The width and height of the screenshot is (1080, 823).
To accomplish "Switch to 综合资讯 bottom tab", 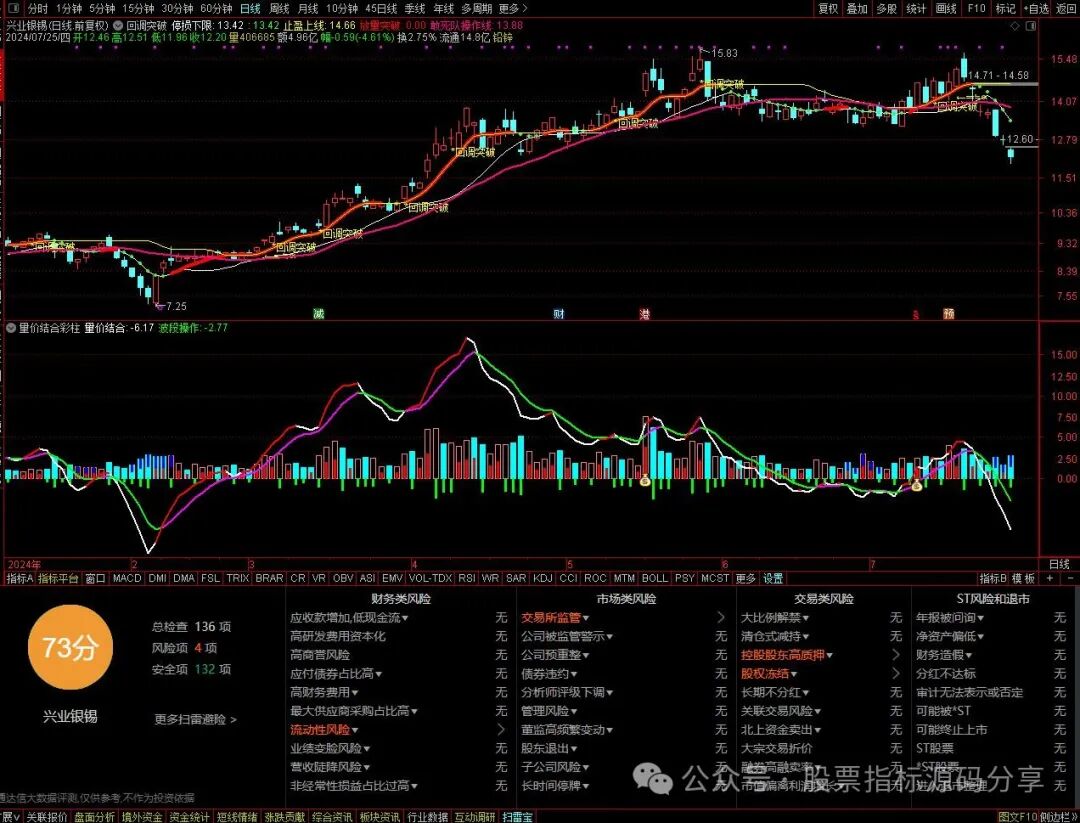I will 332,817.
